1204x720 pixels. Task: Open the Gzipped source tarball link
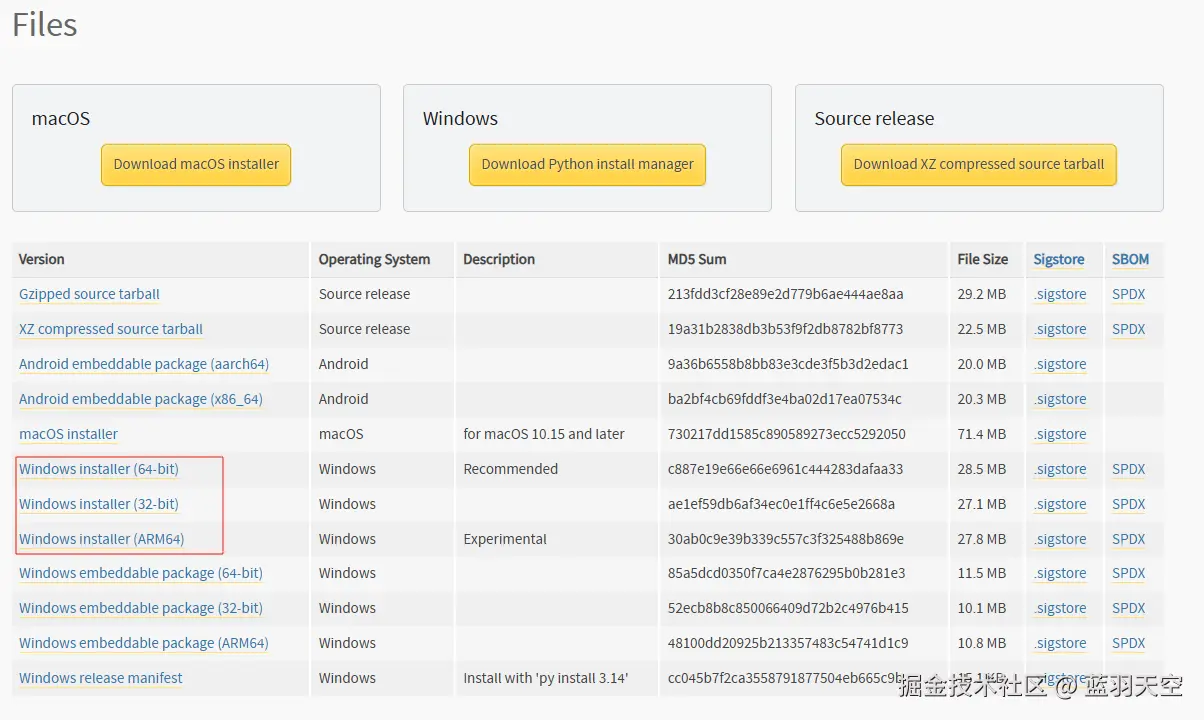89,294
